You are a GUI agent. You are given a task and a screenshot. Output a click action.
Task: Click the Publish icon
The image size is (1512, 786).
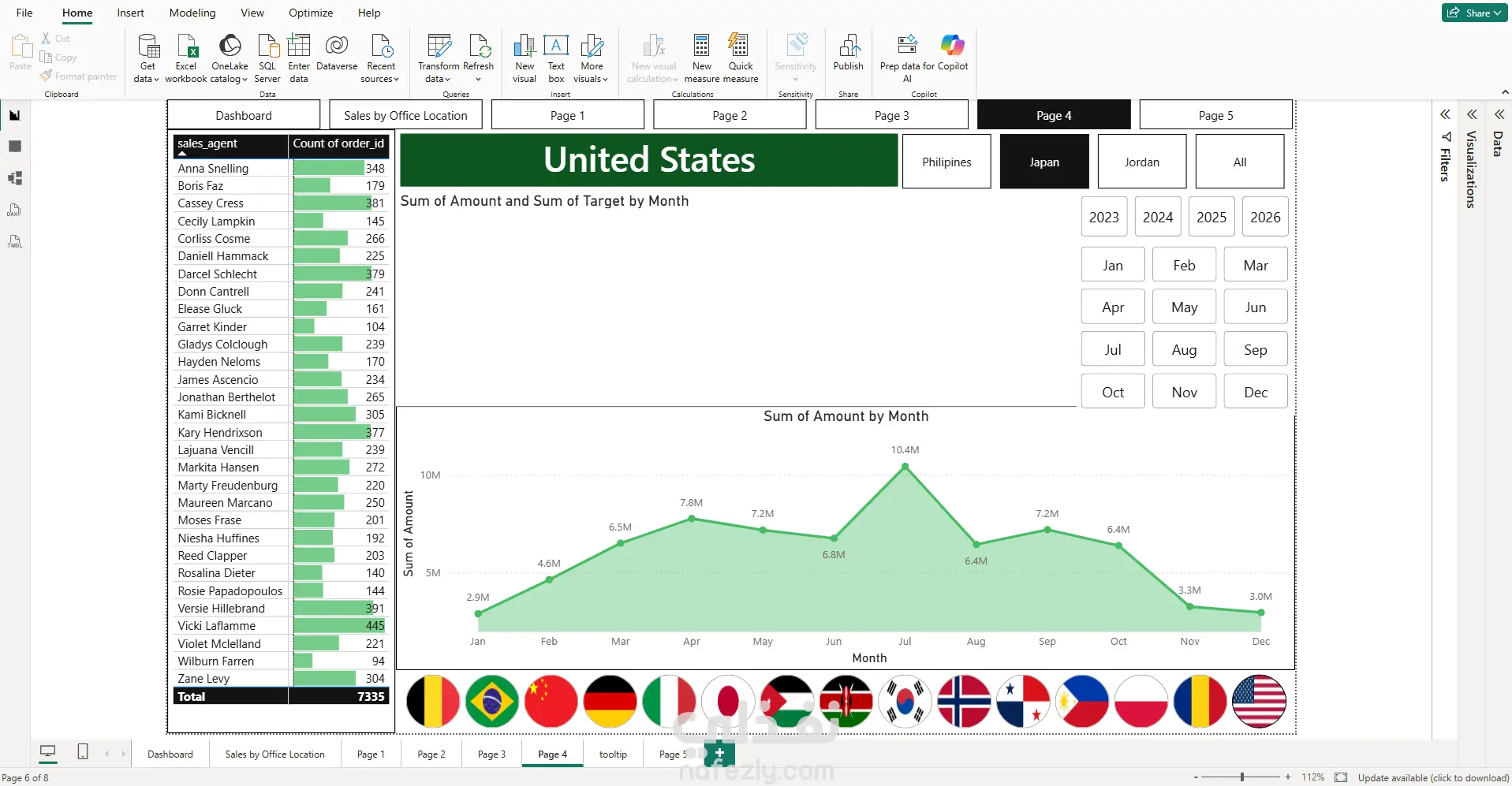coord(849,52)
